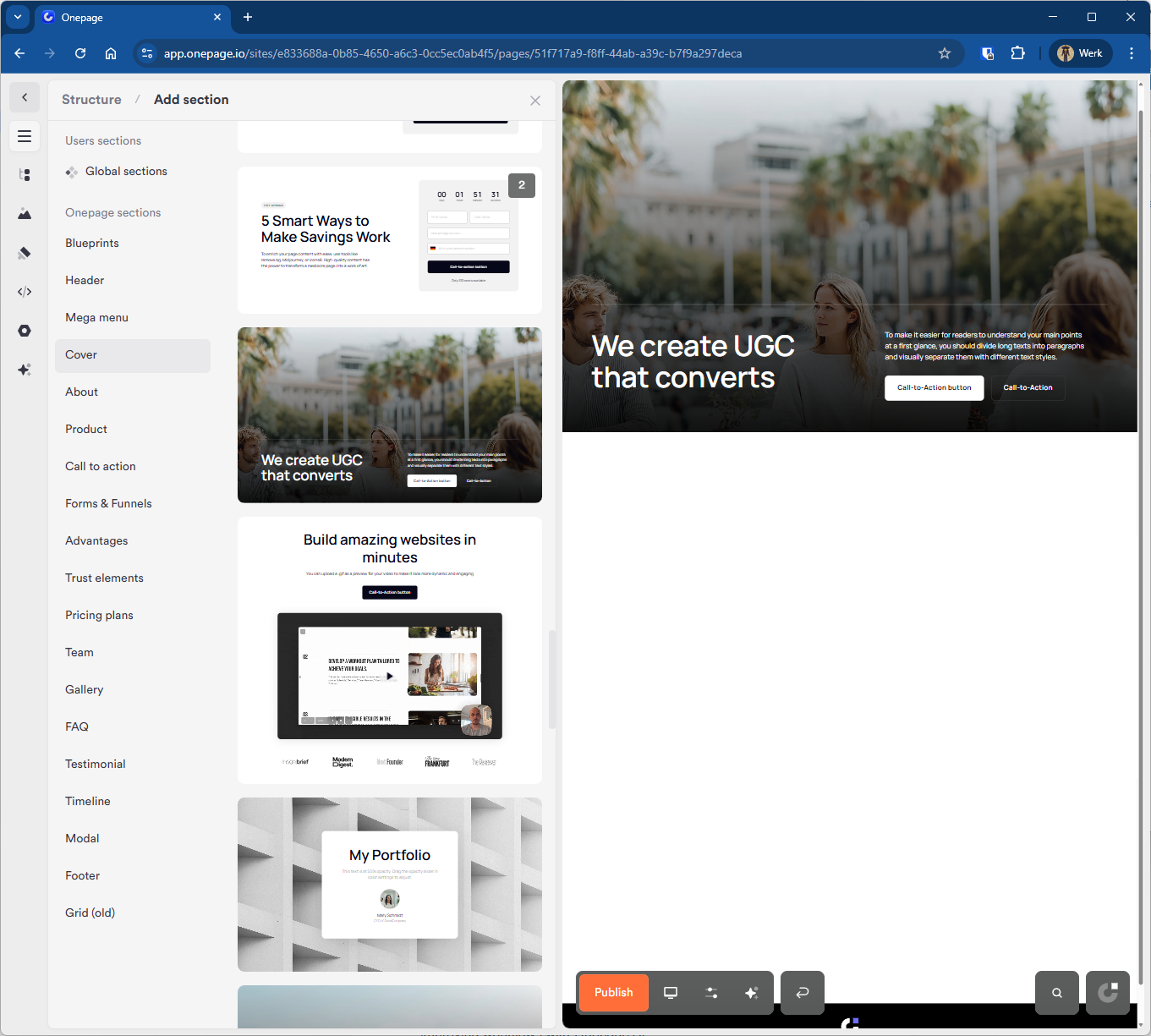The width and height of the screenshot is (1151, 1036).
Task: Select the Trust elements category
Action: point(133,578)
